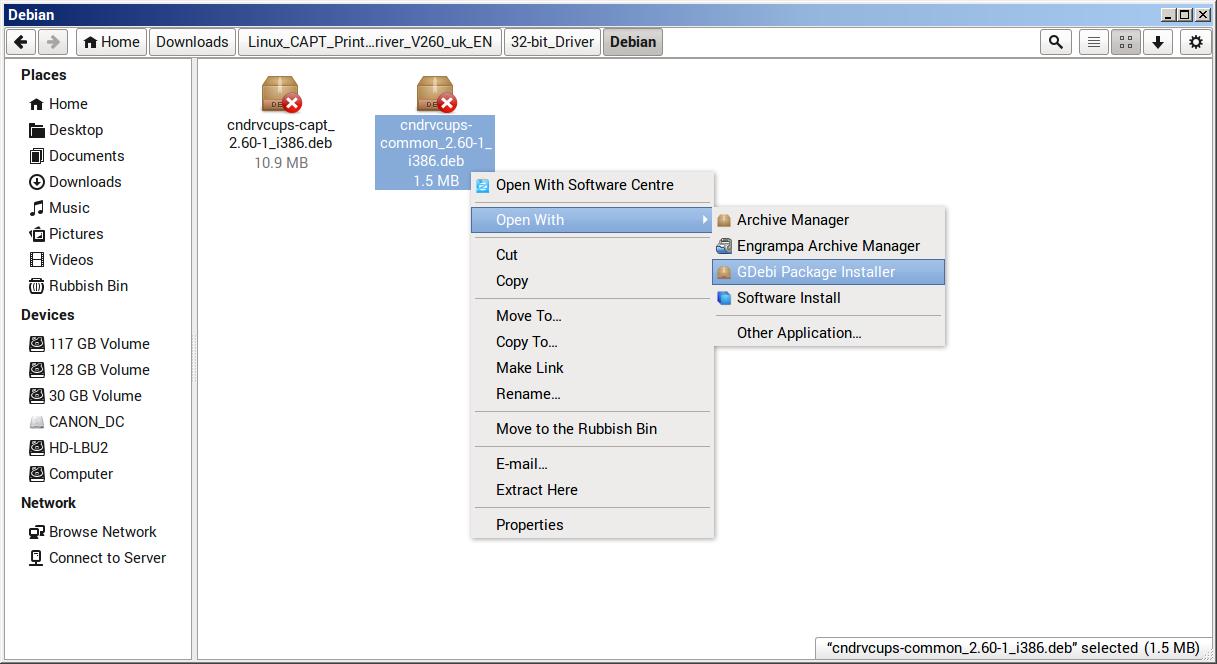Screen dimensions: 1217x664
Task: Click the forward navigation arrow
Action: (x=53, y=42)
